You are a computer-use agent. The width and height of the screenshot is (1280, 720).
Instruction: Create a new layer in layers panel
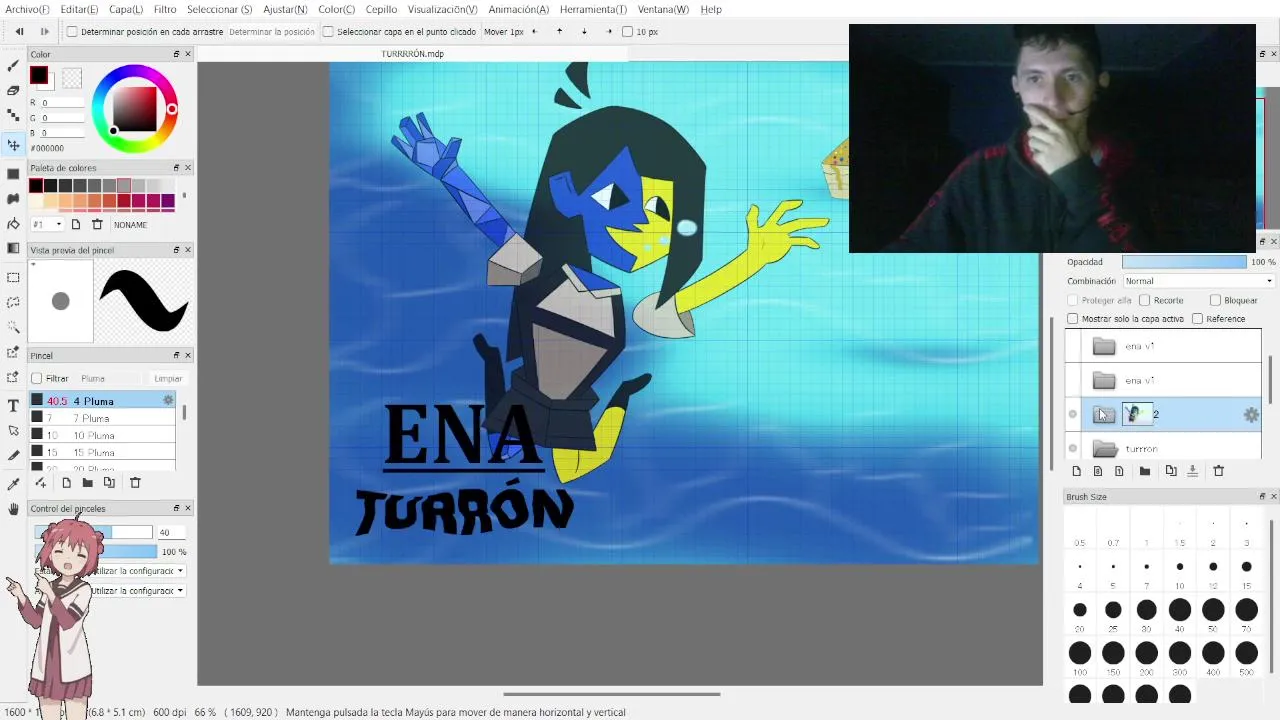pyautogui.click(x=1077, y=471)
